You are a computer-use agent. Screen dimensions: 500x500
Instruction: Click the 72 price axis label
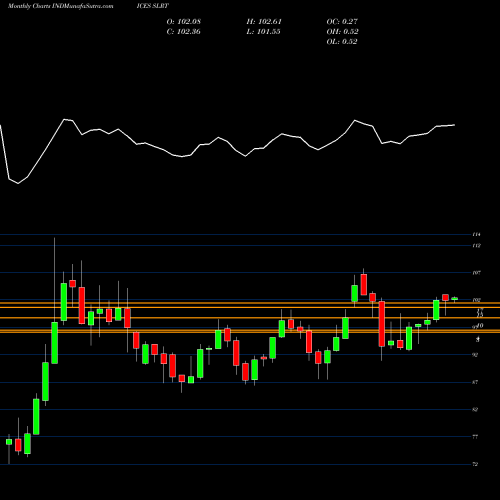pos(475,464)
